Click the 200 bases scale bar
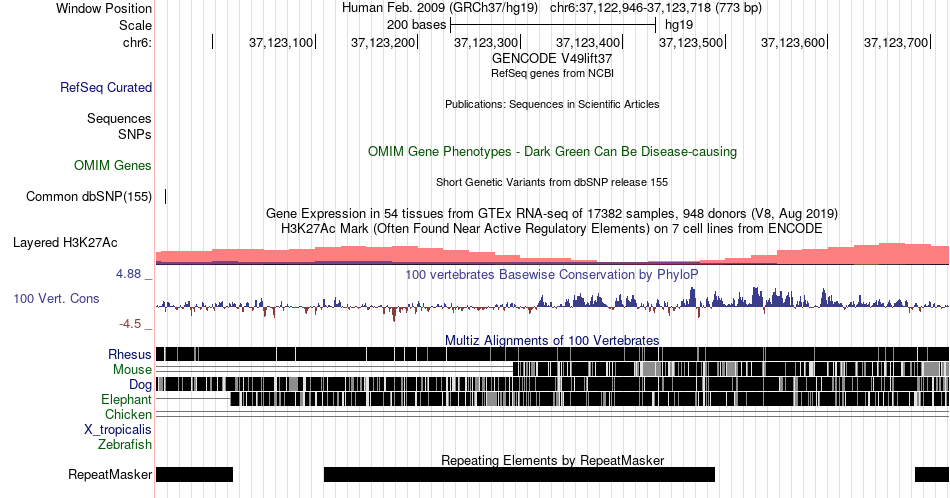The image size is (950, 498). [x=553, y=25]
